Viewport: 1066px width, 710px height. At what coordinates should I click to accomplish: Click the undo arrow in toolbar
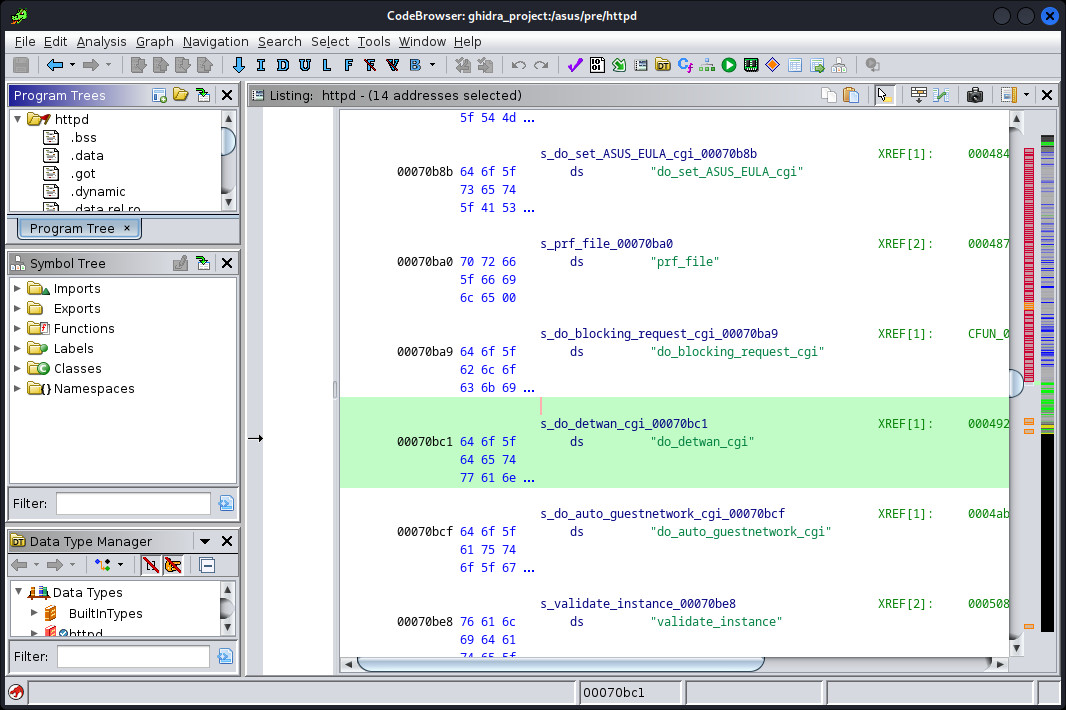pos(519,65)
